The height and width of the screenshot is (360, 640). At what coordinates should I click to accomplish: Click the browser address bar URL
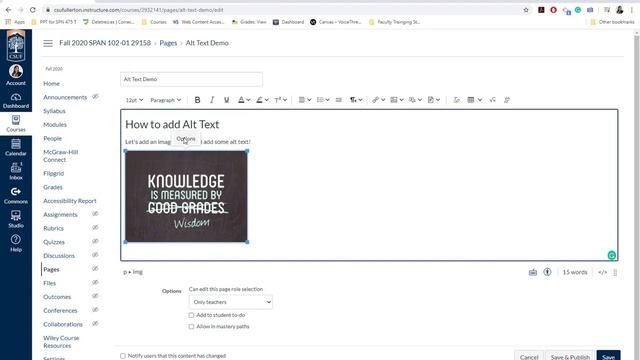[139, 10]
